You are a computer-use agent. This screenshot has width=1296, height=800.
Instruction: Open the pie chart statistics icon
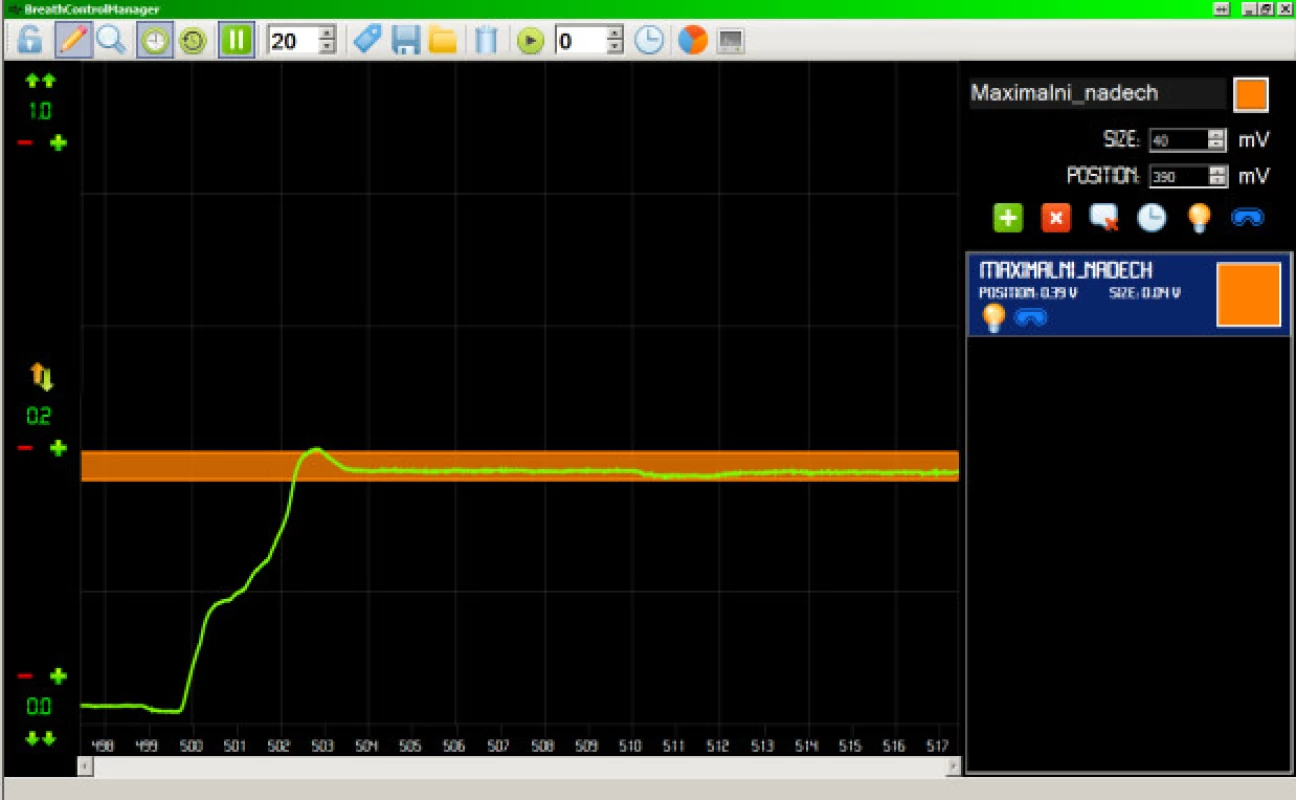(x=692, y=40)
